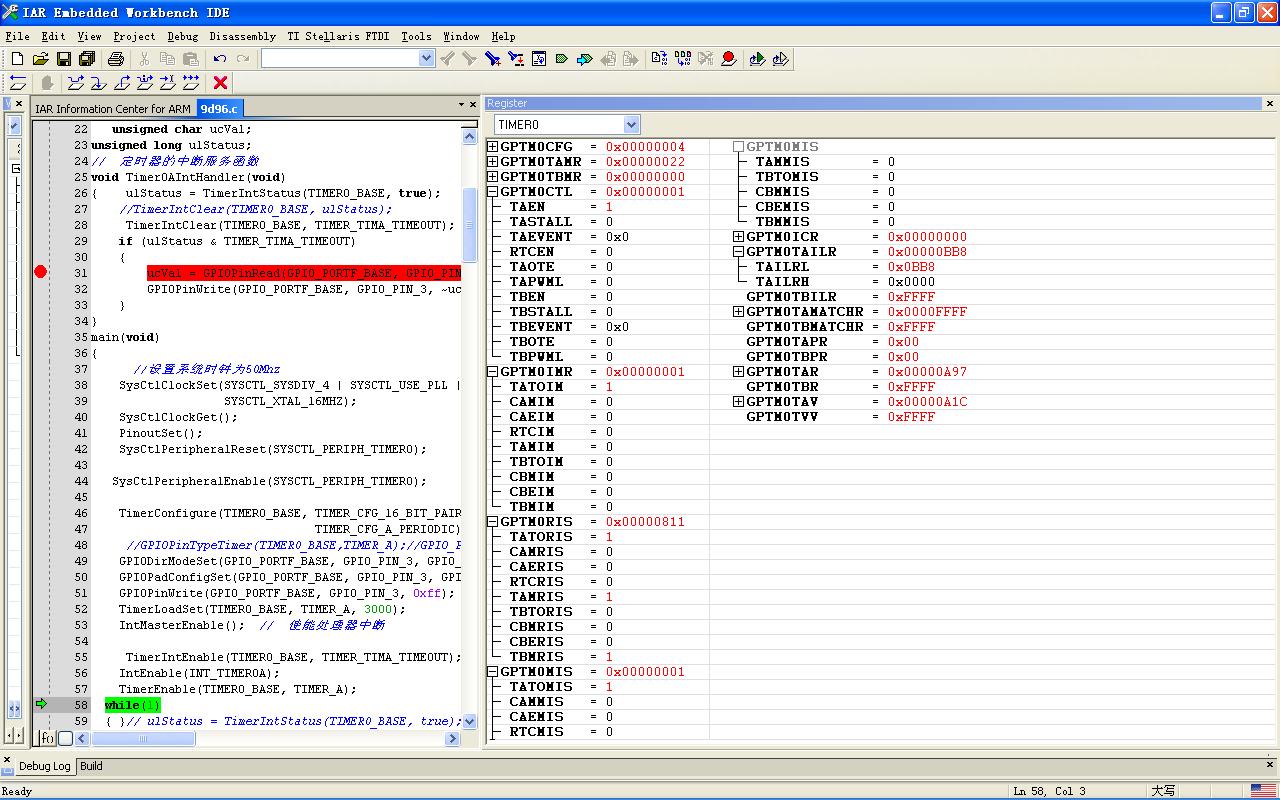
Task: Toggle the breakpoint marker on line 31
Action: [x=41, y=272]
